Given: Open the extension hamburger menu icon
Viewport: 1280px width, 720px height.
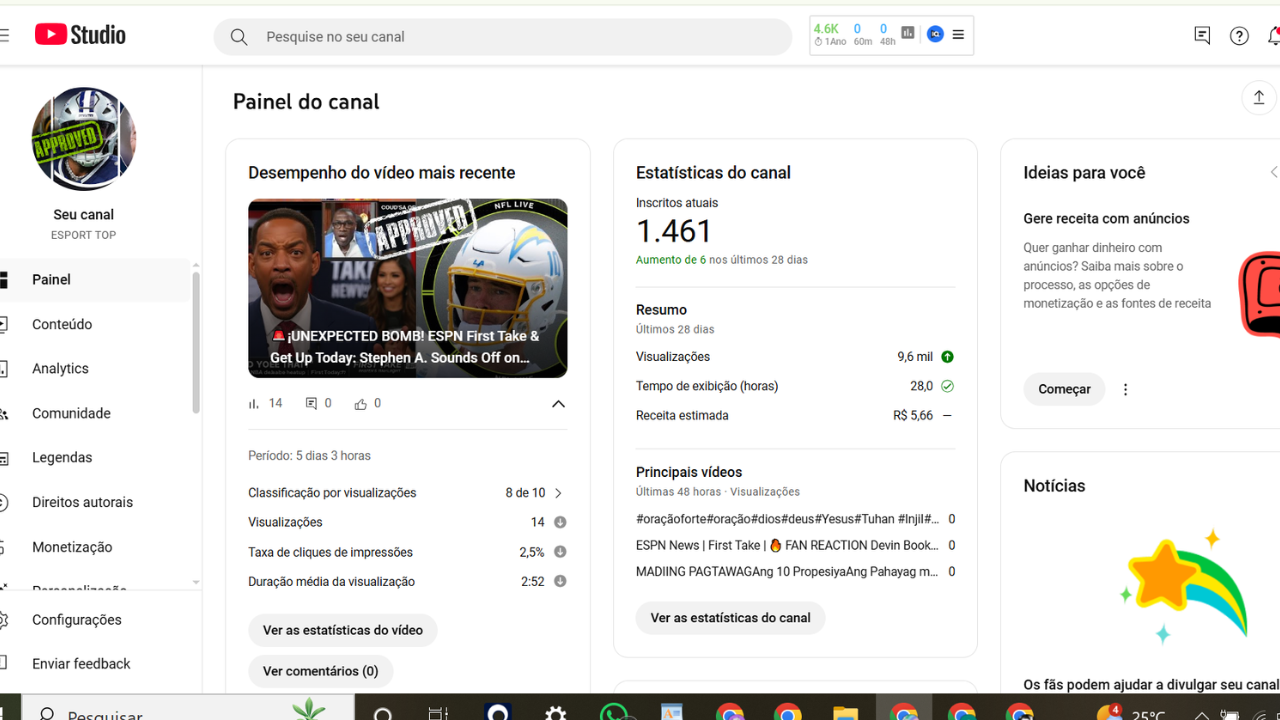Looking at the screenshot, I should (x=958, y=35).
